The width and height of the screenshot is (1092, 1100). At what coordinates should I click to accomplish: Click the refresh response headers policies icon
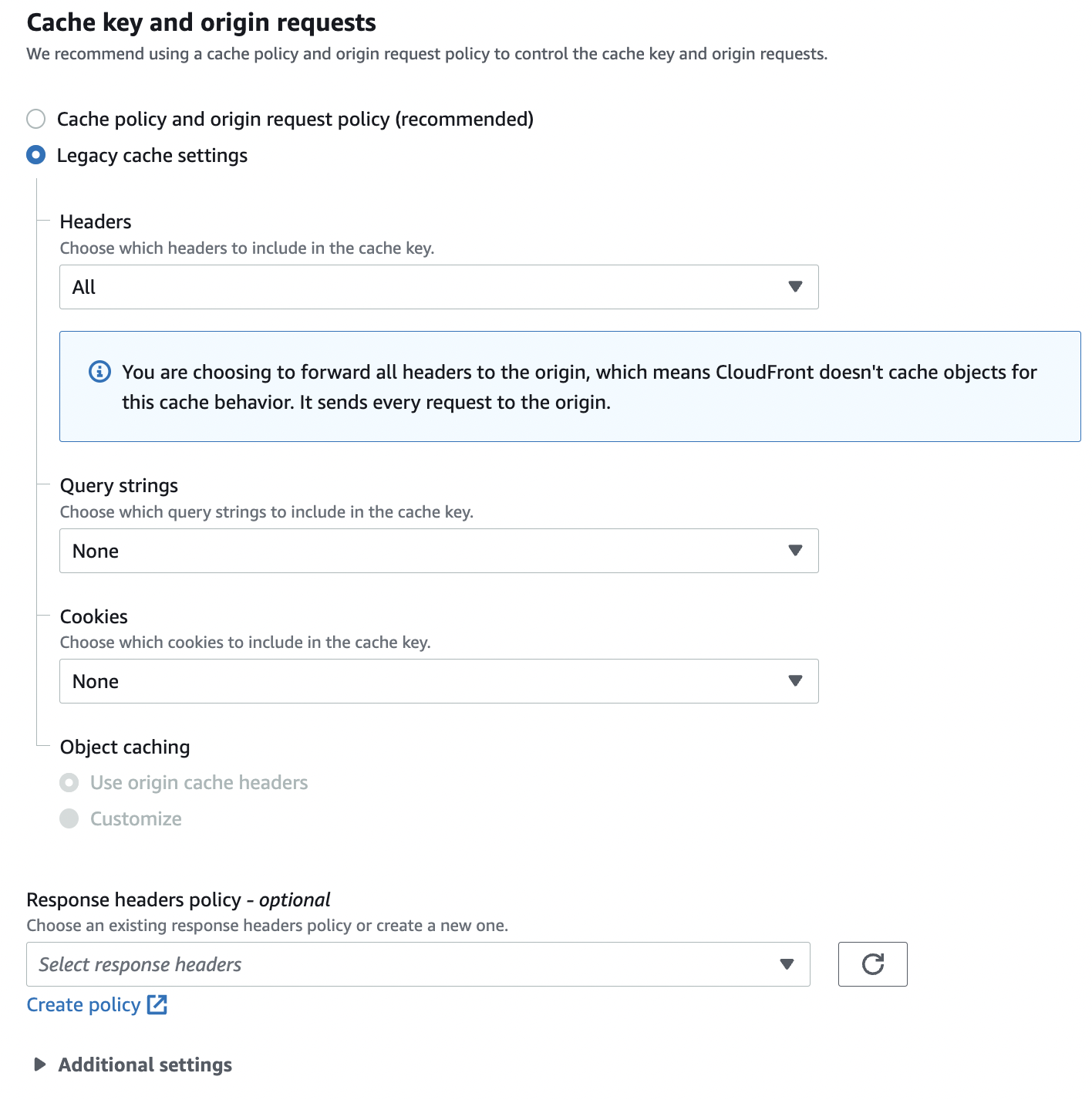(x=872, y=963)
